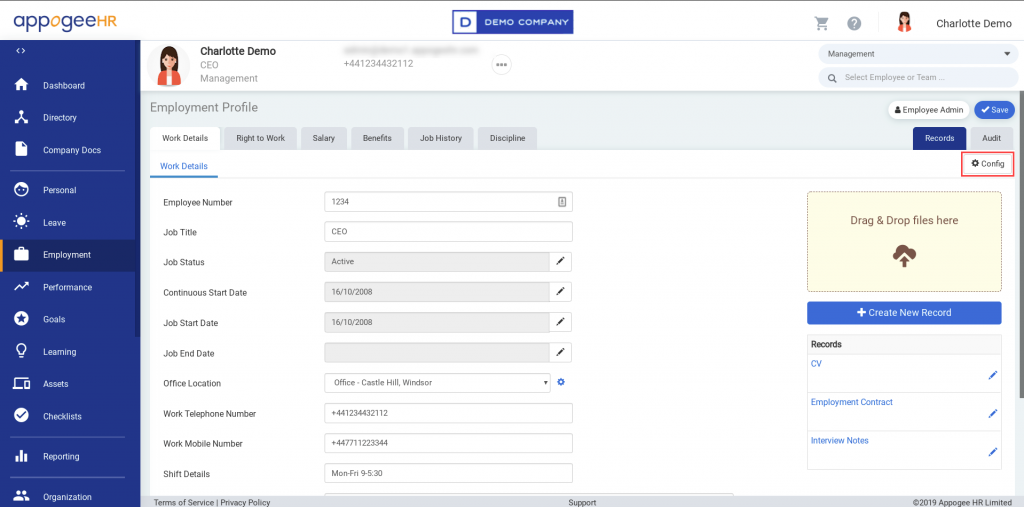This screenshot has height=507, width=1024.
Task: Edit the CV record pencil icon
Action: (992, 375)
